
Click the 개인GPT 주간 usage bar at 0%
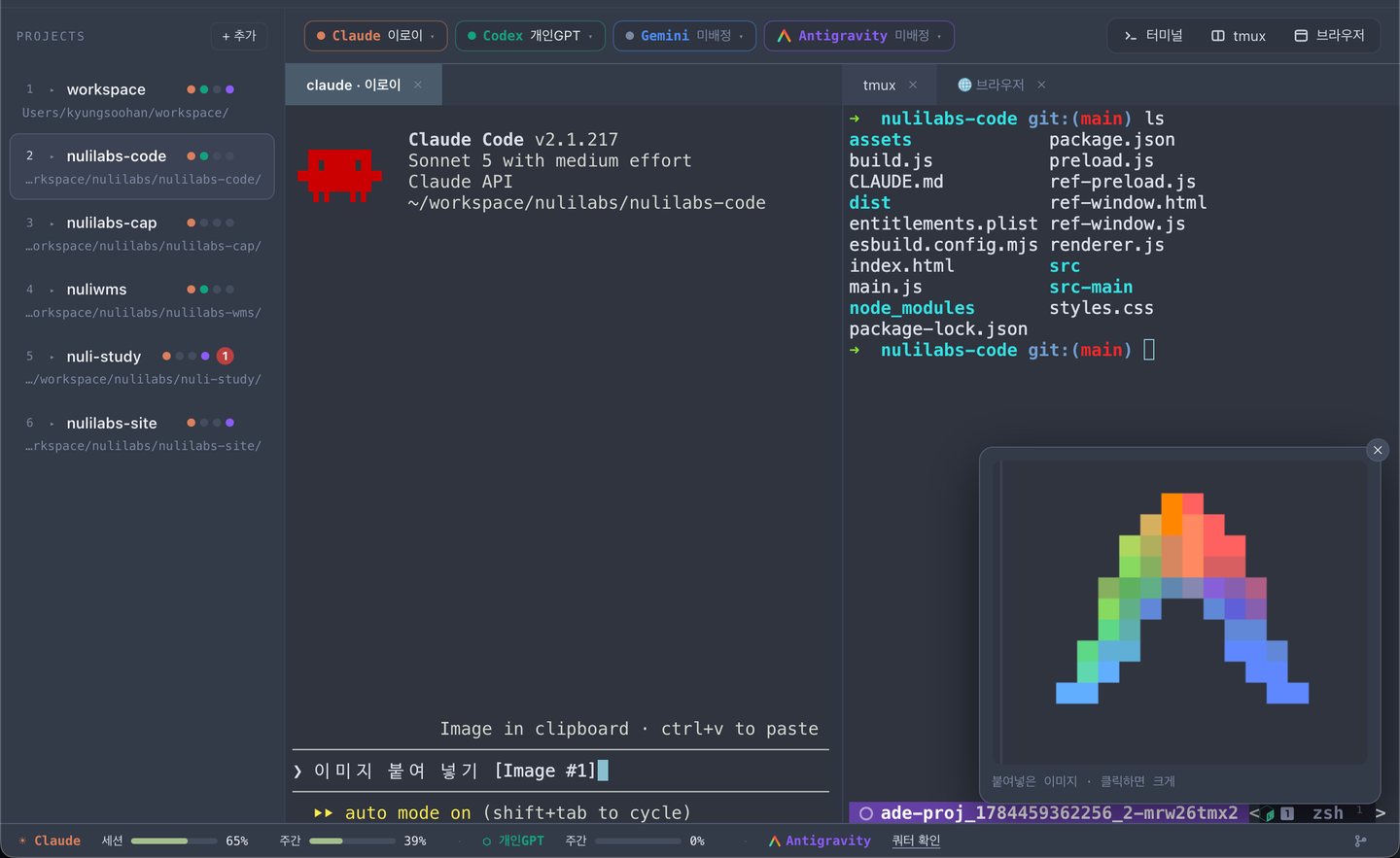638,841
